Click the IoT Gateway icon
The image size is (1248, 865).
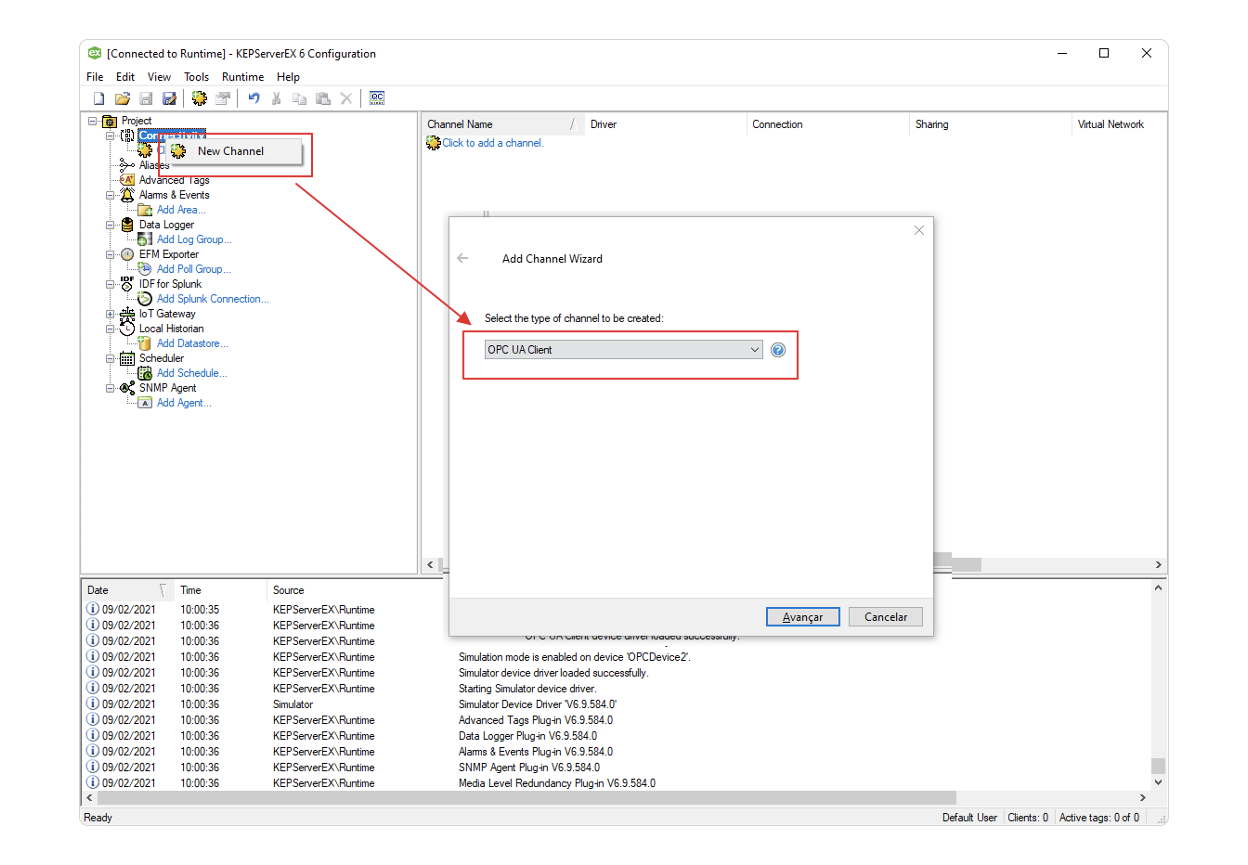coord(127,314)
